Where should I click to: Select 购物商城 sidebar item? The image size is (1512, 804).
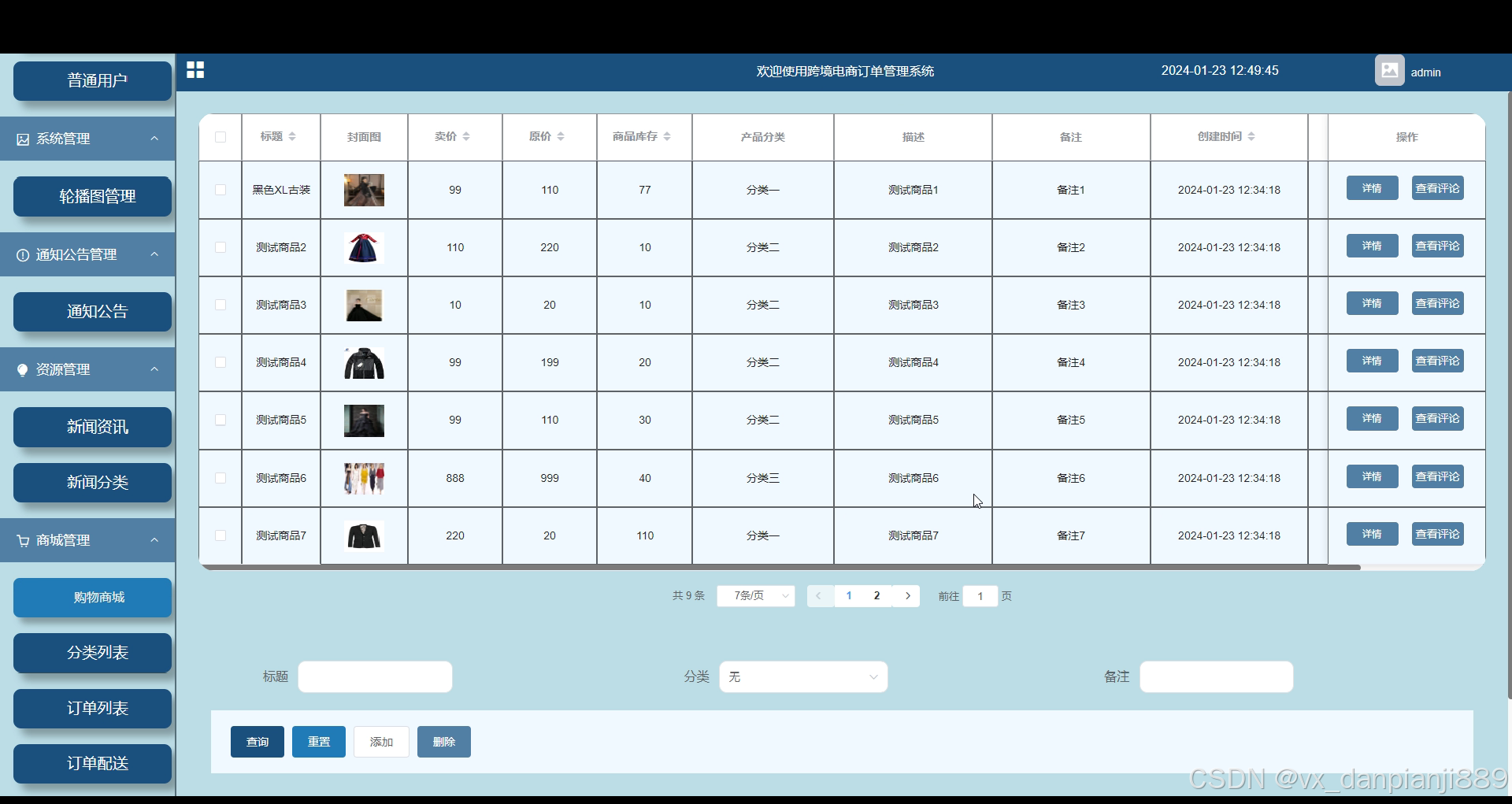tap(93, 598)
